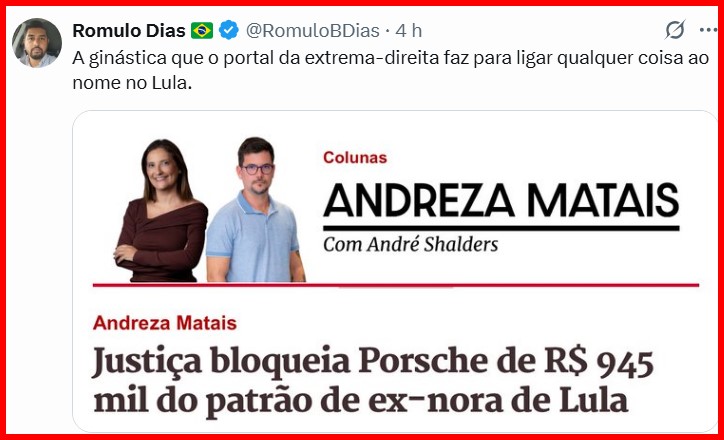
Task: Click 'nome no Lula.' tweet text line
Action: pos(132,82)
